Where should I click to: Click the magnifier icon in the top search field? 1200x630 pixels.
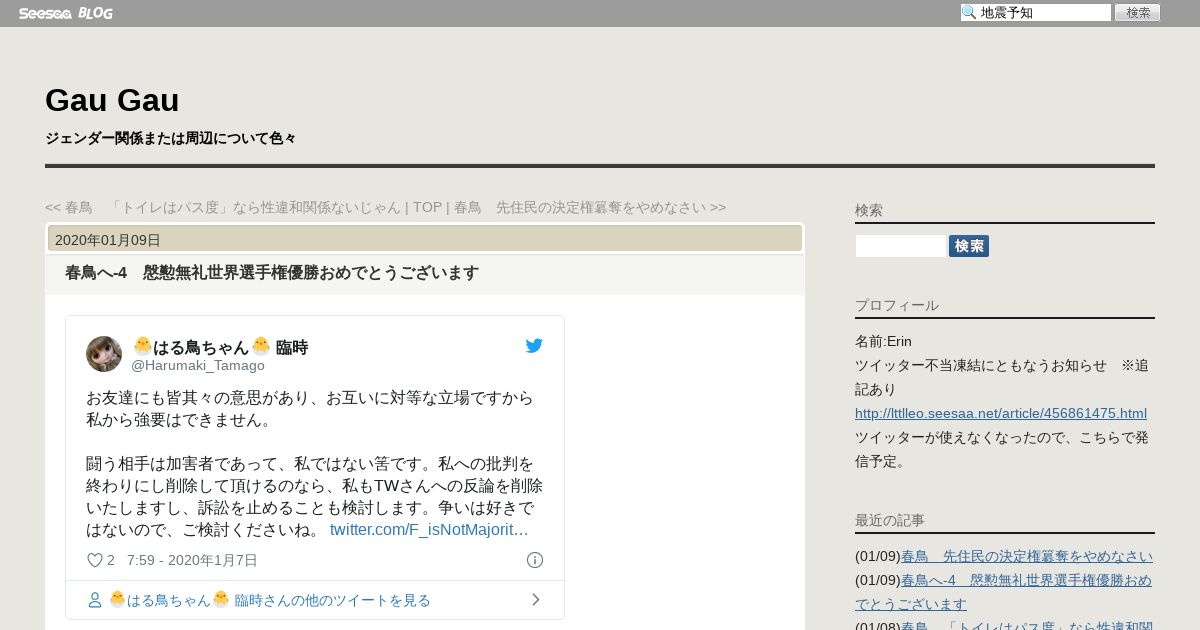coord(969,13)
